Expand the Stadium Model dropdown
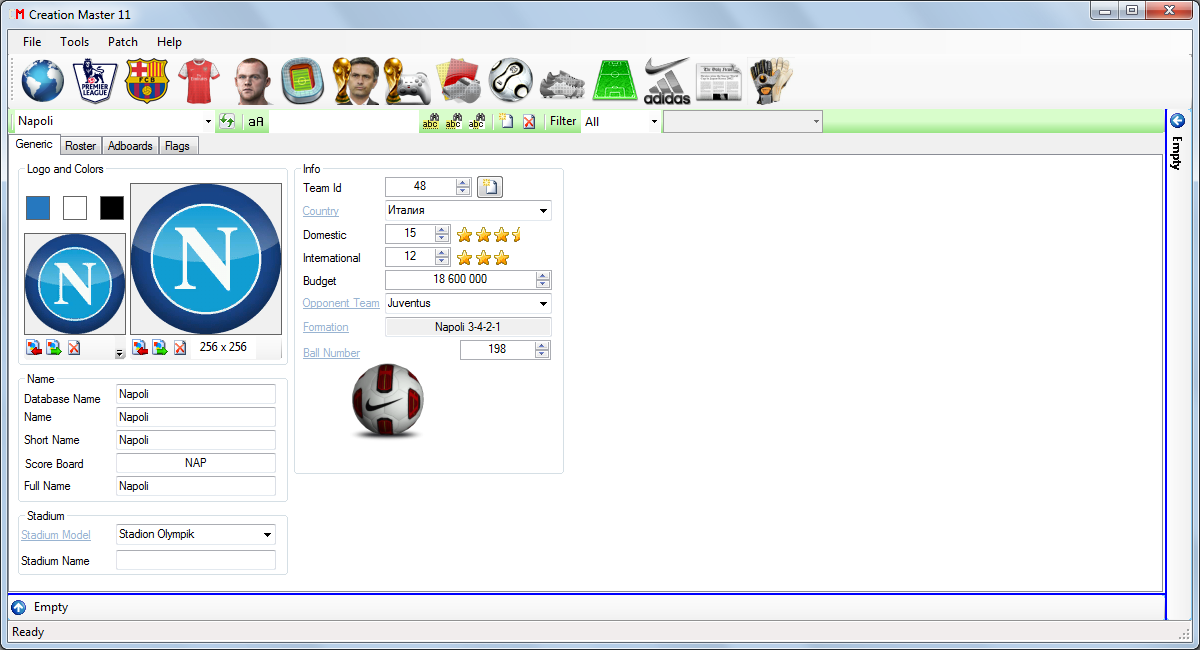Screen dimensions: 1200x650 [x=267, y=535]
